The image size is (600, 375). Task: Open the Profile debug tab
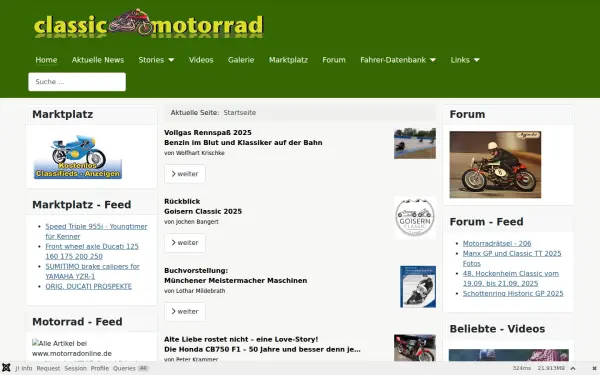[99, 368]
